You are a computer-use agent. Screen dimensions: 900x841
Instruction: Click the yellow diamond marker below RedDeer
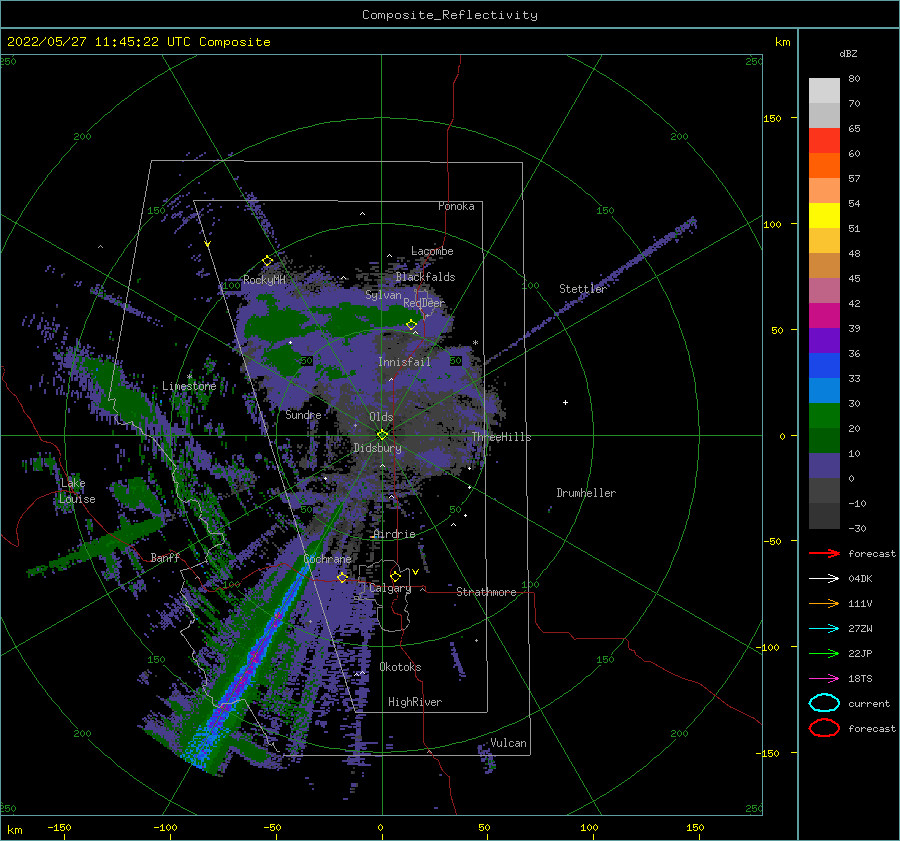tap(412, 324)
